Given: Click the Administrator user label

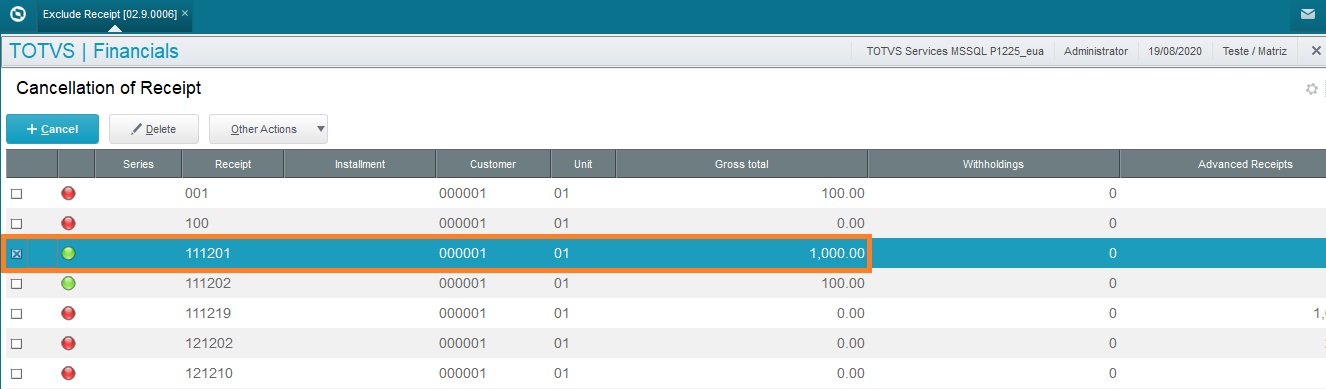Looking at the screenshot, I should point(1096,51).
